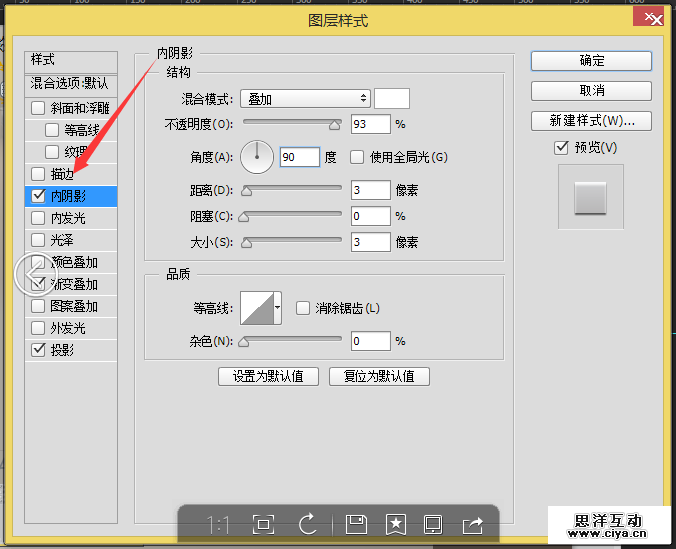Screen dimensions: 676x549
Task: Click the 1:1 actual size viewer icon
Action: [219, 524]
